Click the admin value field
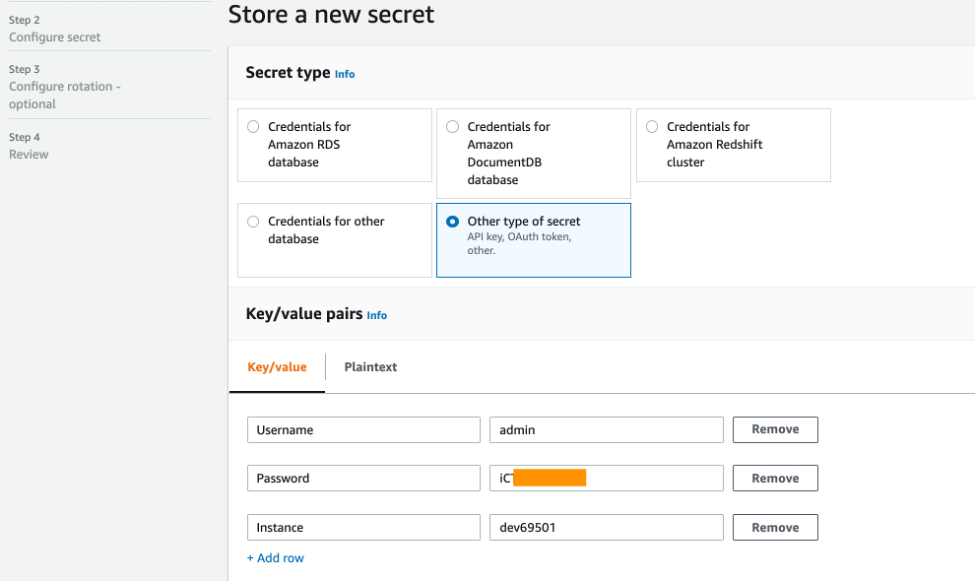This screenshot has width=977, height=581. pyautogui.click(x=605, y=430)
